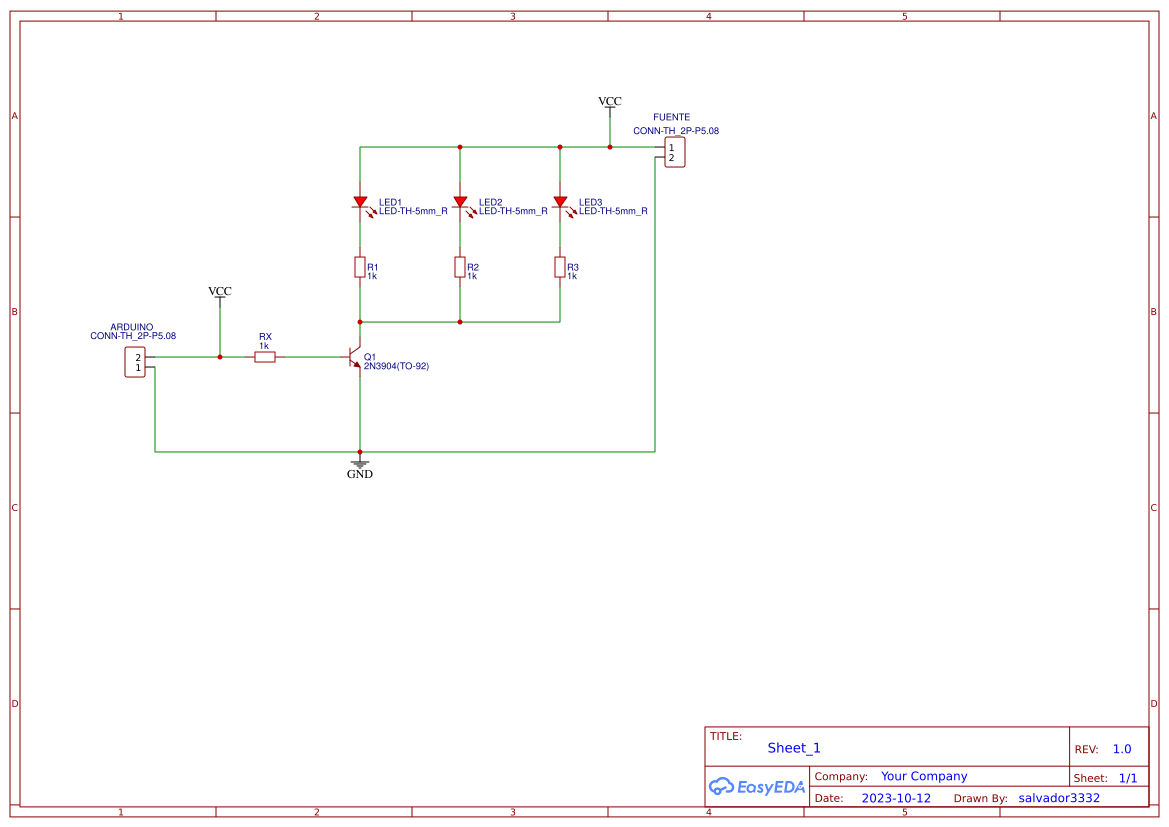Select the 2N3904(TO-92) part label
This screenshot has width=1169, height=827.
[396, 367]
